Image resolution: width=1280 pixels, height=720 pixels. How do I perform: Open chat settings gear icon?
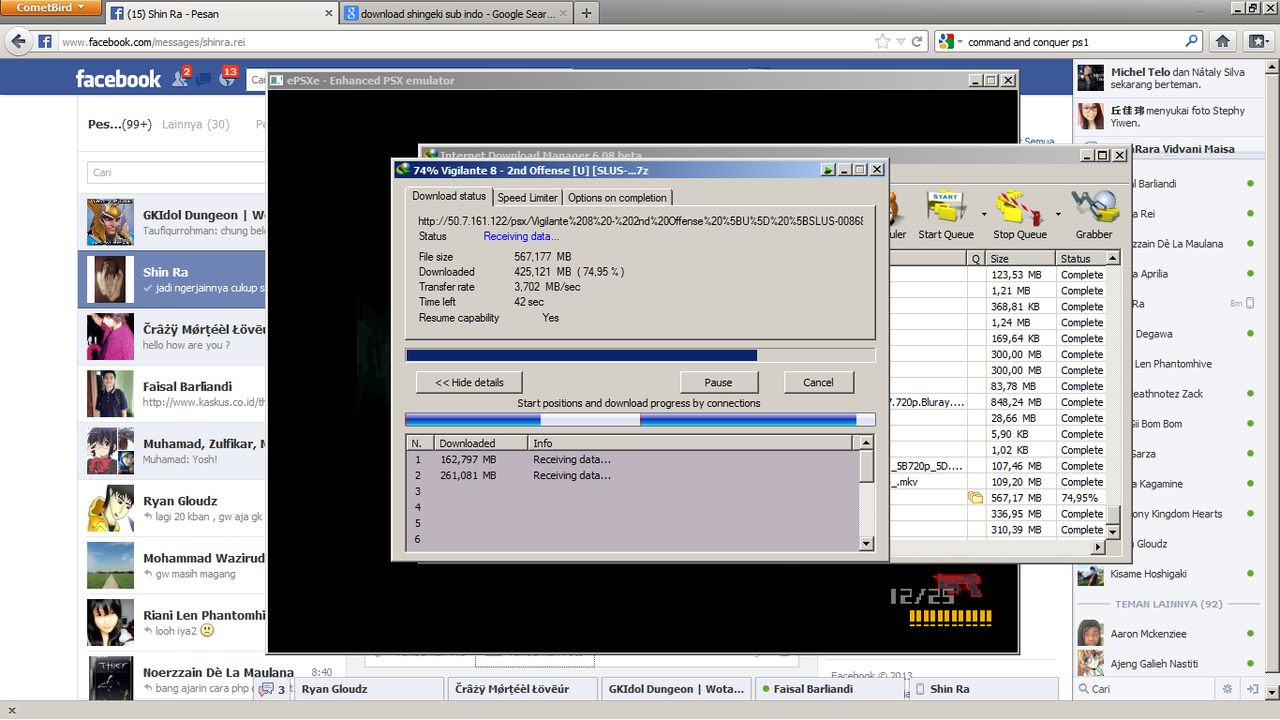[x=1227, y=689]
